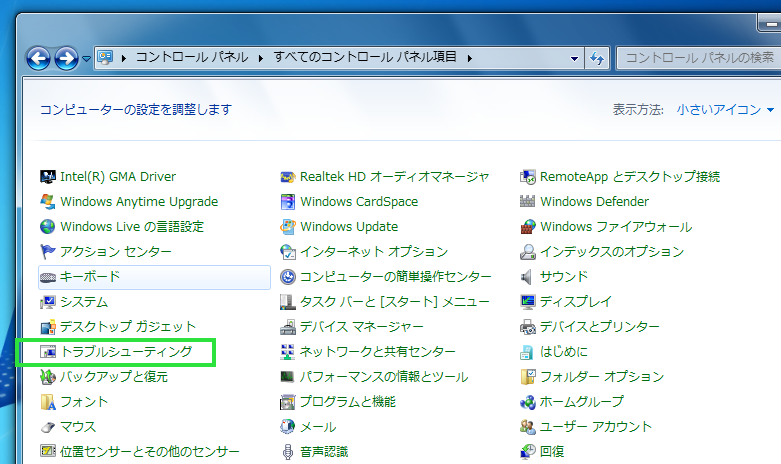The width and height of the screenshot is (781, 464).
Task: Open the ユーザー アカウント link text
Action: tap(596, 427)
